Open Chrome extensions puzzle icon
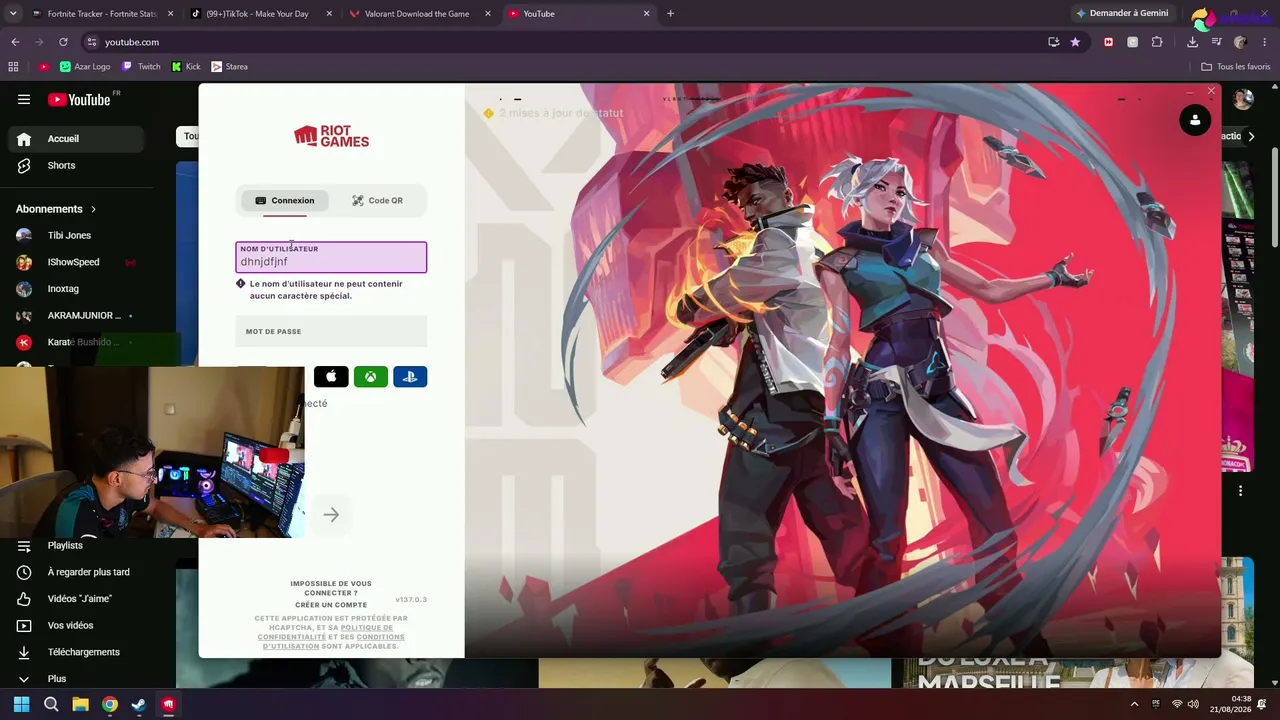The height and width of the screenshot is (720, 1280). tap(1157, 42)
